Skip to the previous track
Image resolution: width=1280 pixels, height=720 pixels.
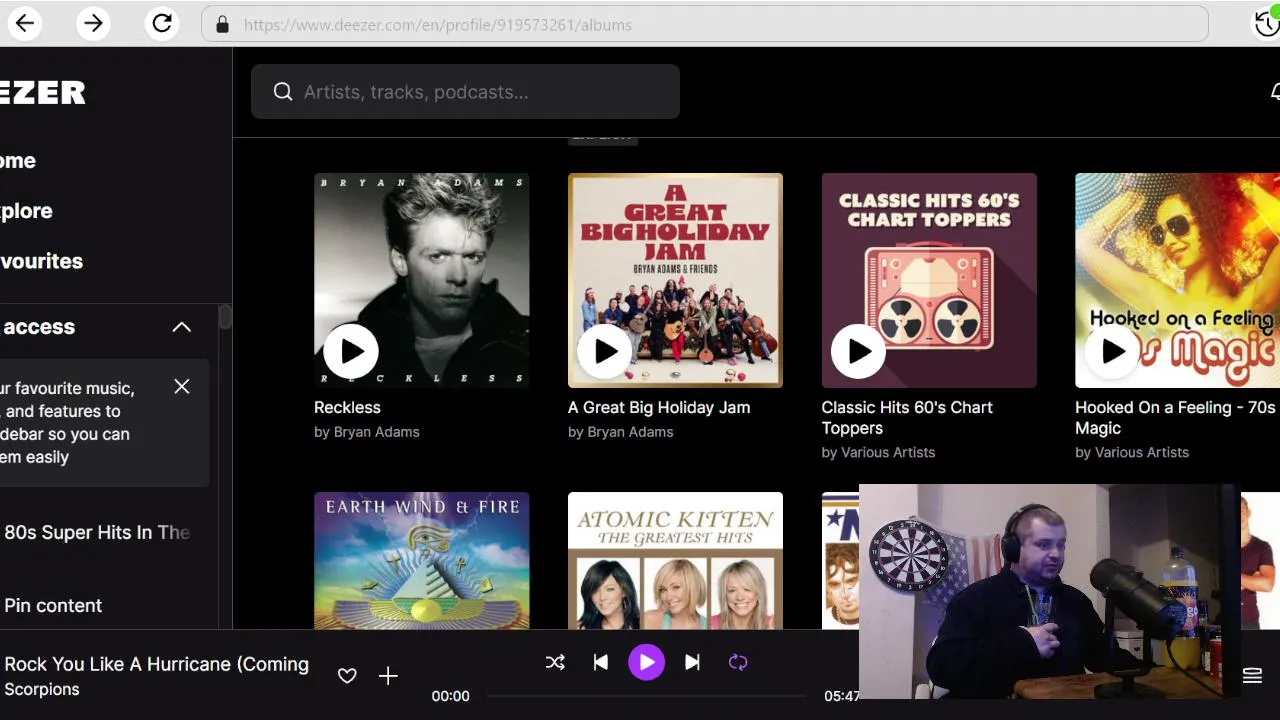[x=600, y=662]
